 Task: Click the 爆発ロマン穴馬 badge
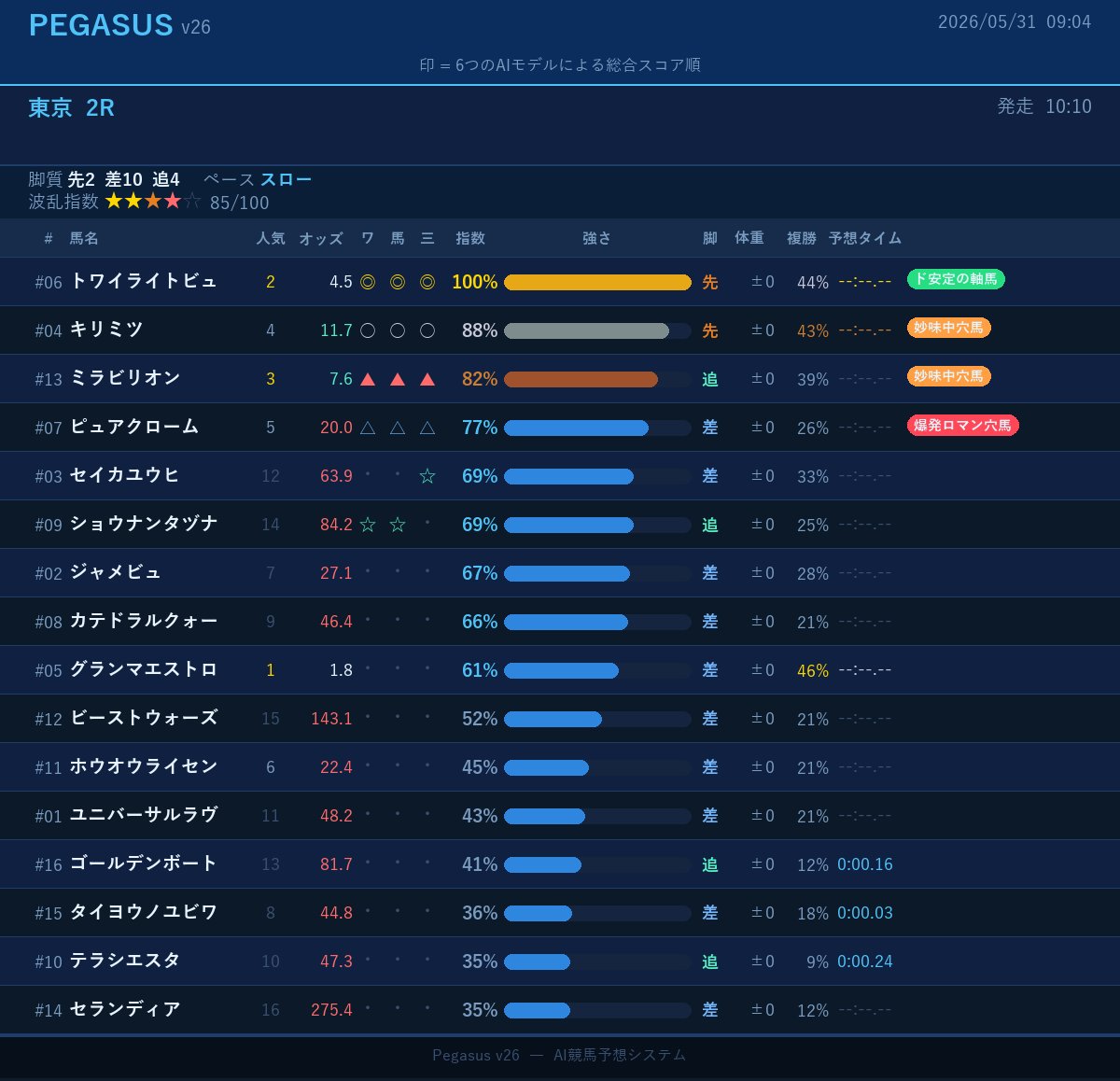coord(962,426)
